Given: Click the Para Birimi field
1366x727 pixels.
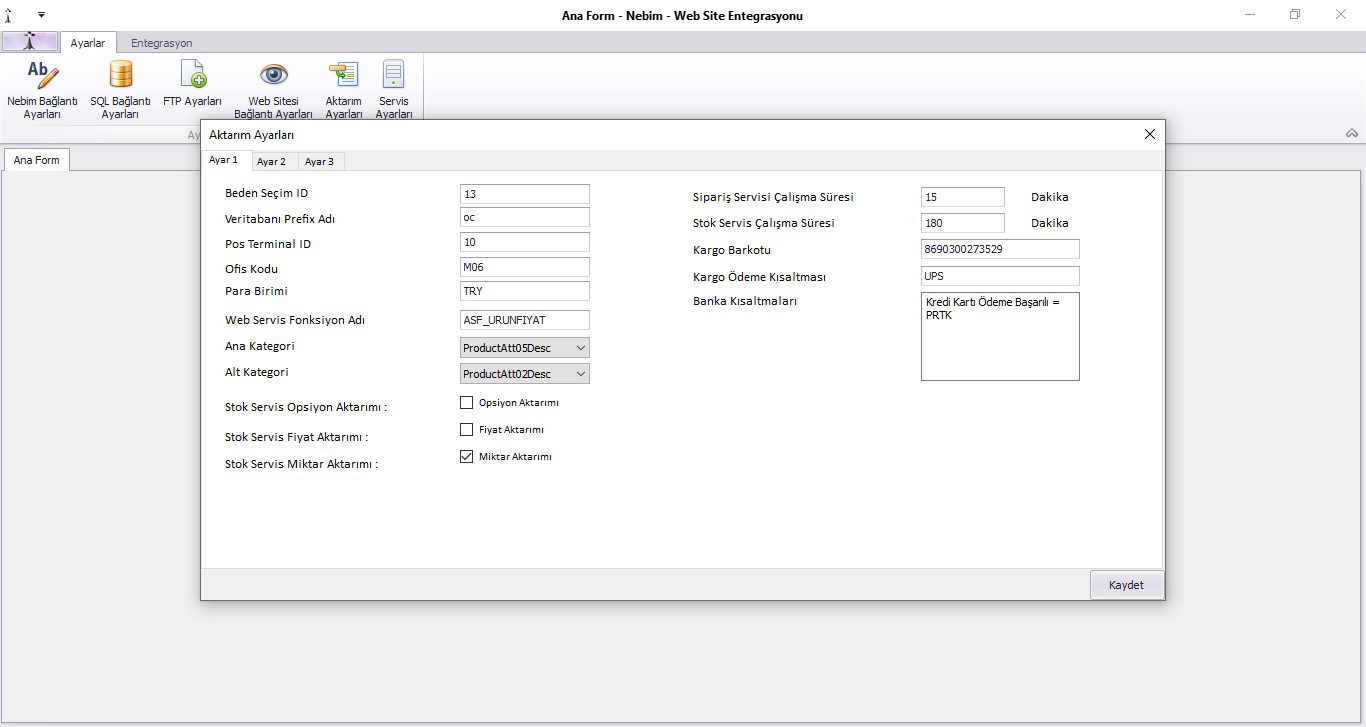Looking at the screenshot, I should 525,291.
